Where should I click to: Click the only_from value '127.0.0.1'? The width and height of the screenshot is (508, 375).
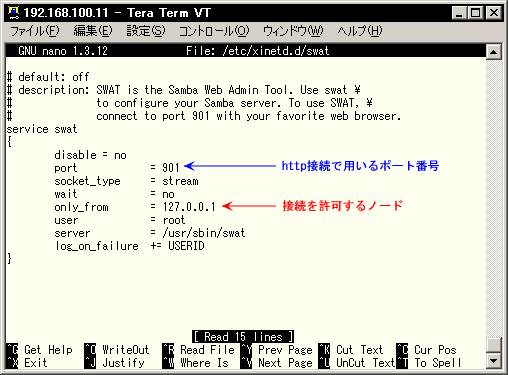[189, 207]
